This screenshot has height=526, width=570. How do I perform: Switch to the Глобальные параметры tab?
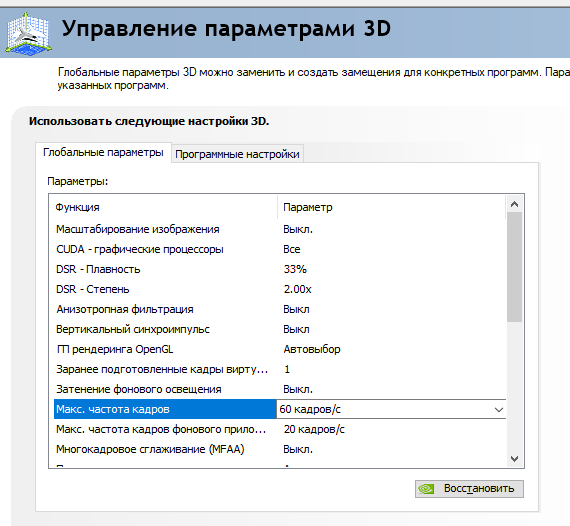coord(103,152)
